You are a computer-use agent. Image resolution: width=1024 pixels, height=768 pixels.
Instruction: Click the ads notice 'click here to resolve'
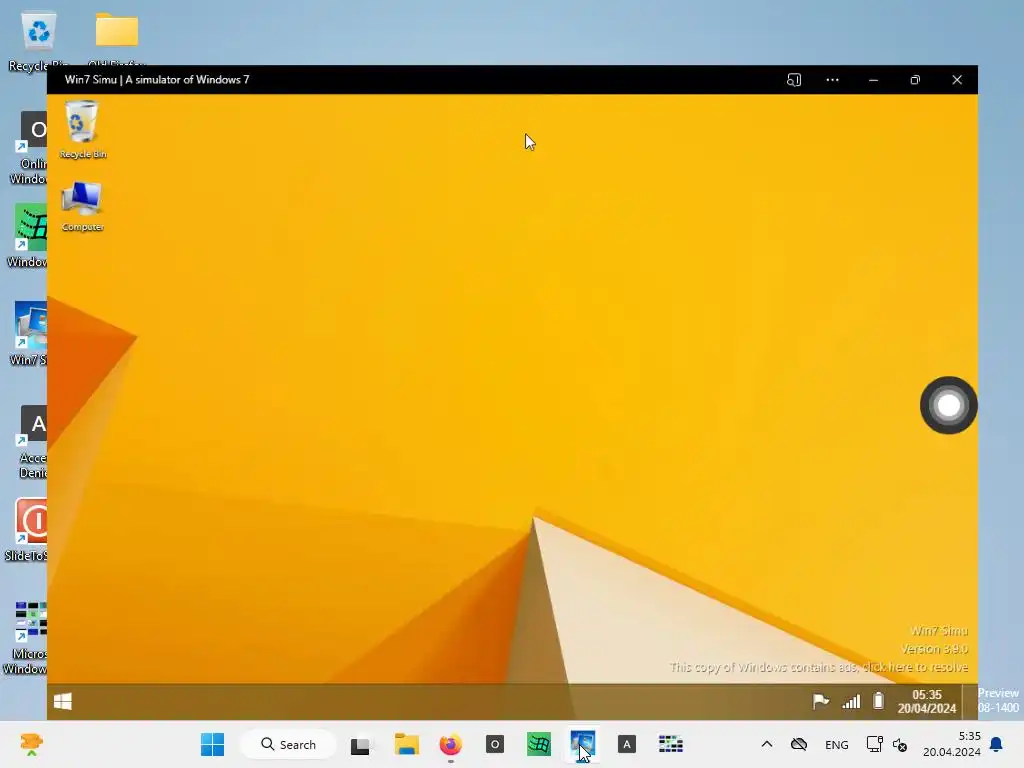[x=915, y=667]
